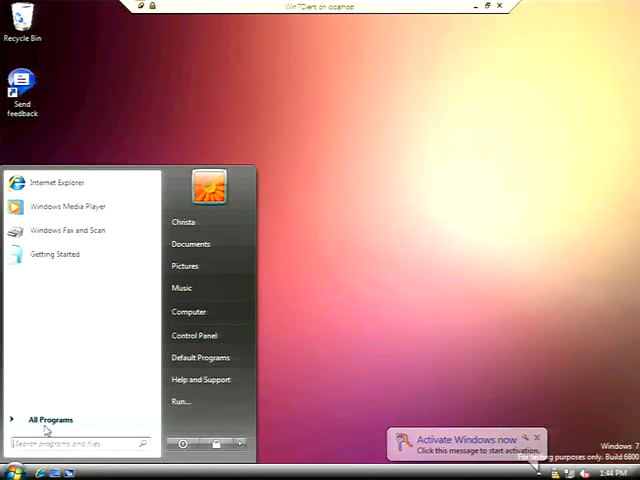Viewport: 640px width, 480px height.
Task: Open Windows Fax and Scan
Action: point(67,231)
